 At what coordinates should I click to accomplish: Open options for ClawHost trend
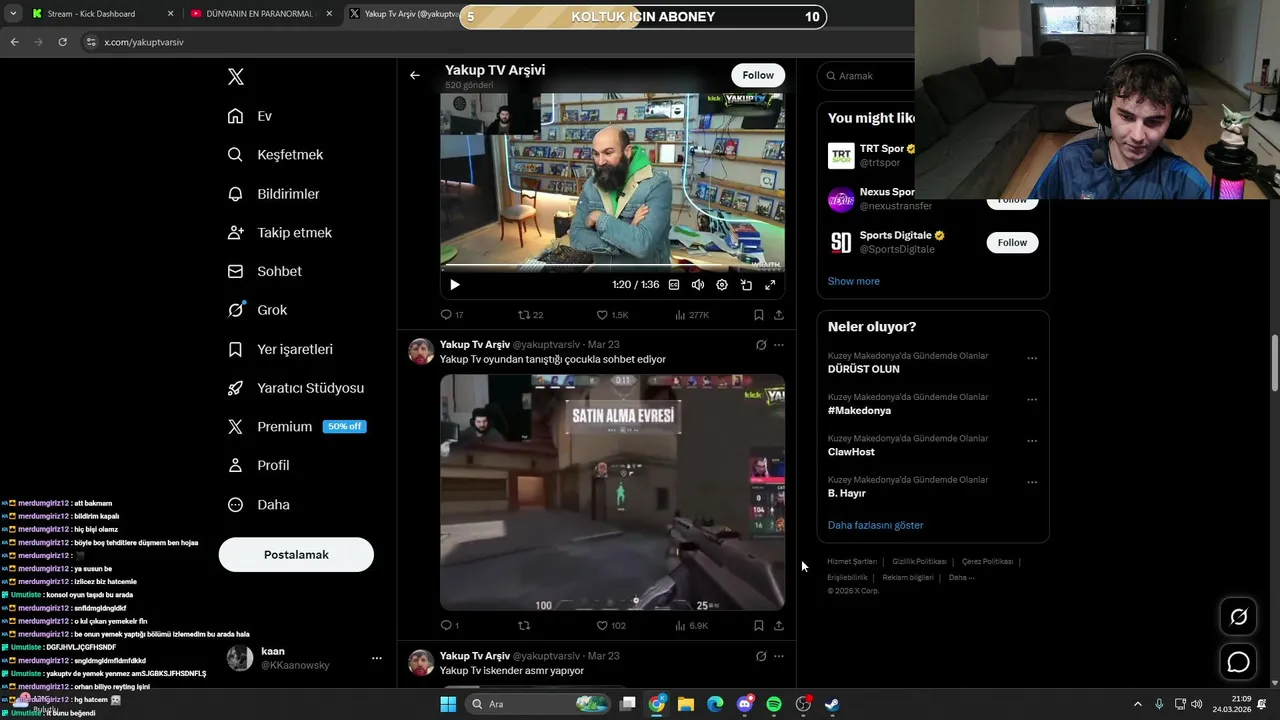point(1032,441)
